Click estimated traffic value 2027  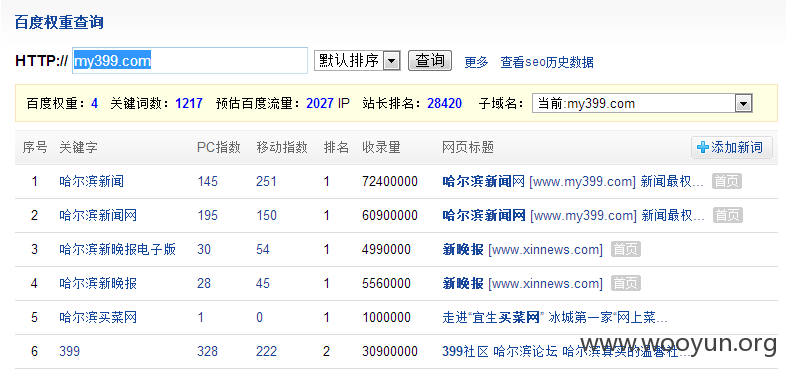pyautogui.click(x=320, y=104)
